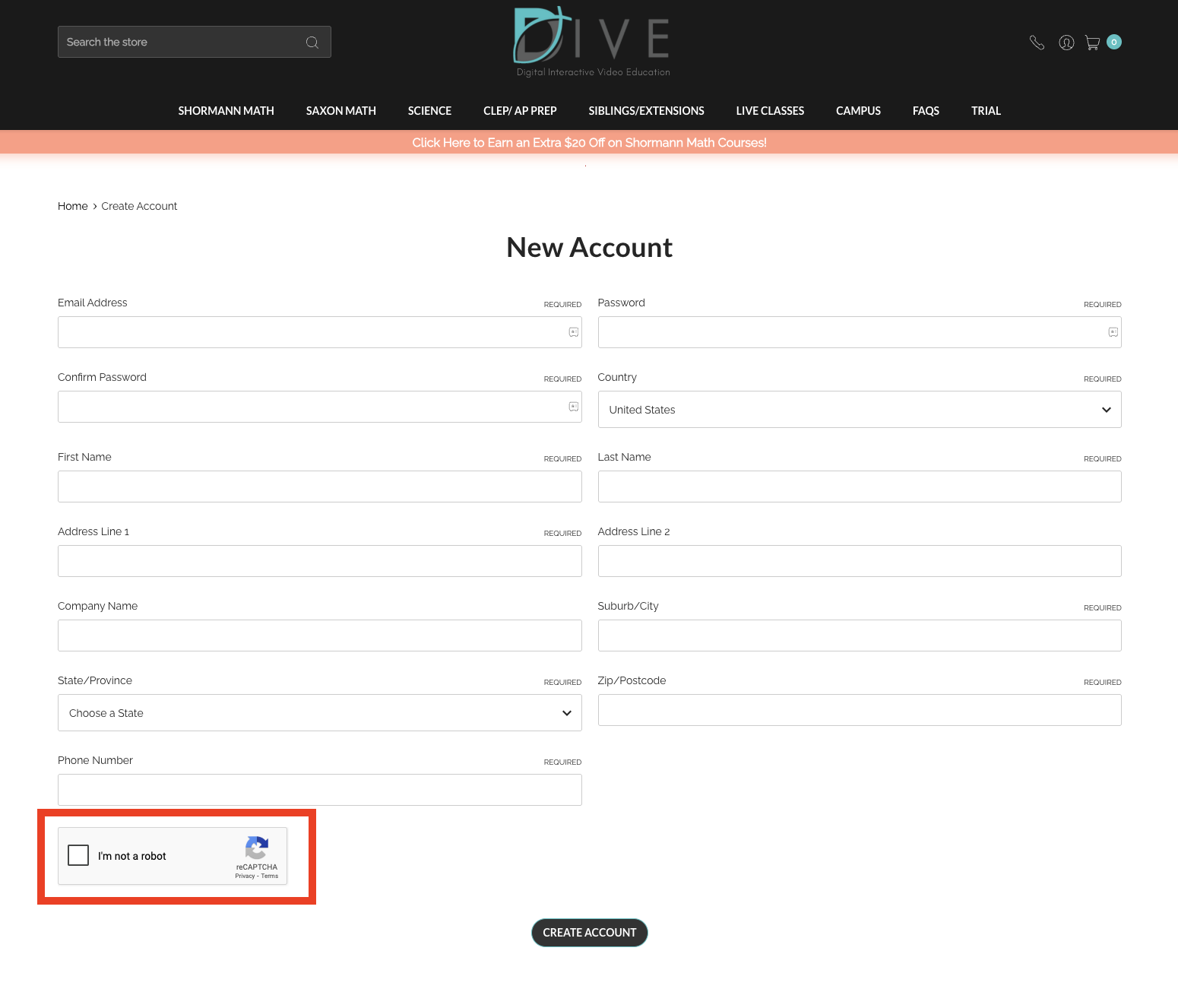Focus the Confirm Password field
The image size is (1178, 1008).
click(x=320, y=407)
